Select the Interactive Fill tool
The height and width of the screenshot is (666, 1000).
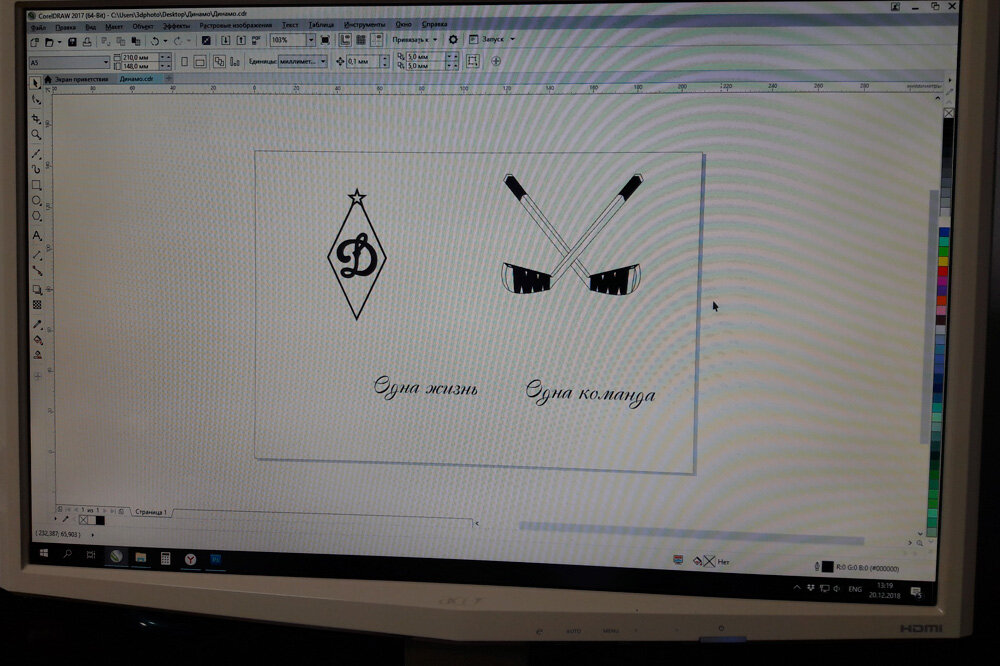tap(38, 339)
